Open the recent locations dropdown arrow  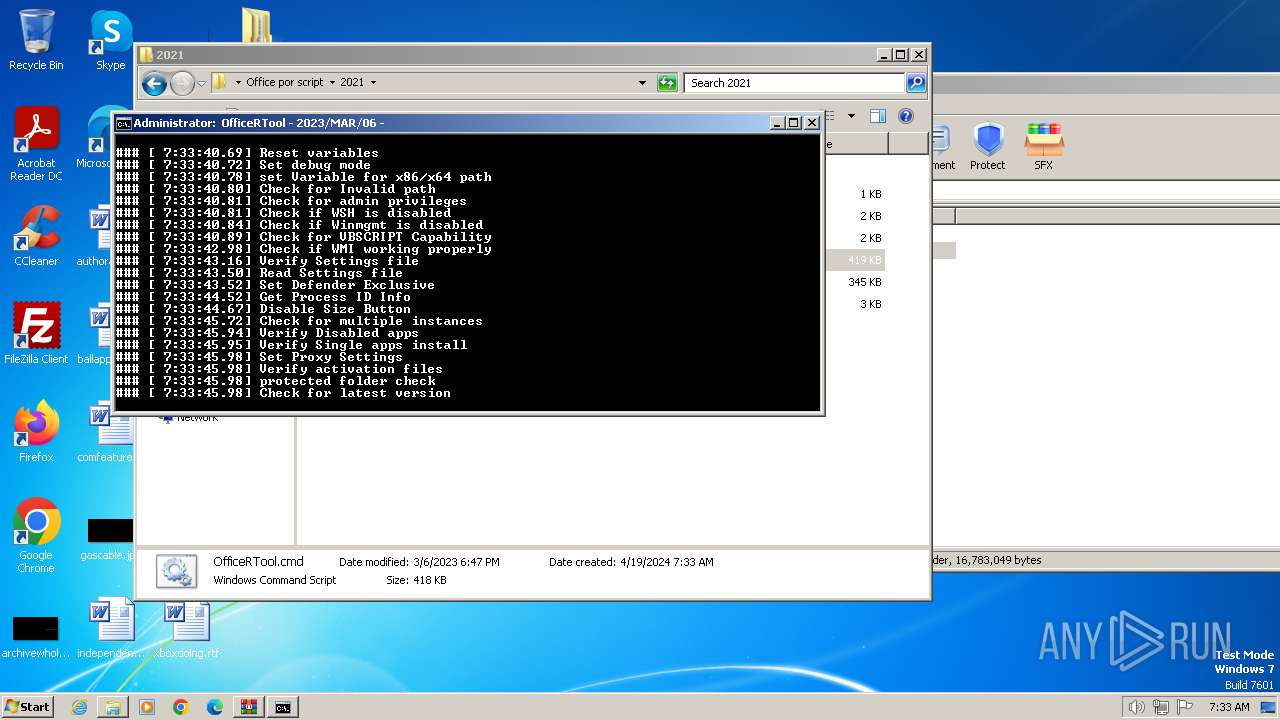(201, 83)
